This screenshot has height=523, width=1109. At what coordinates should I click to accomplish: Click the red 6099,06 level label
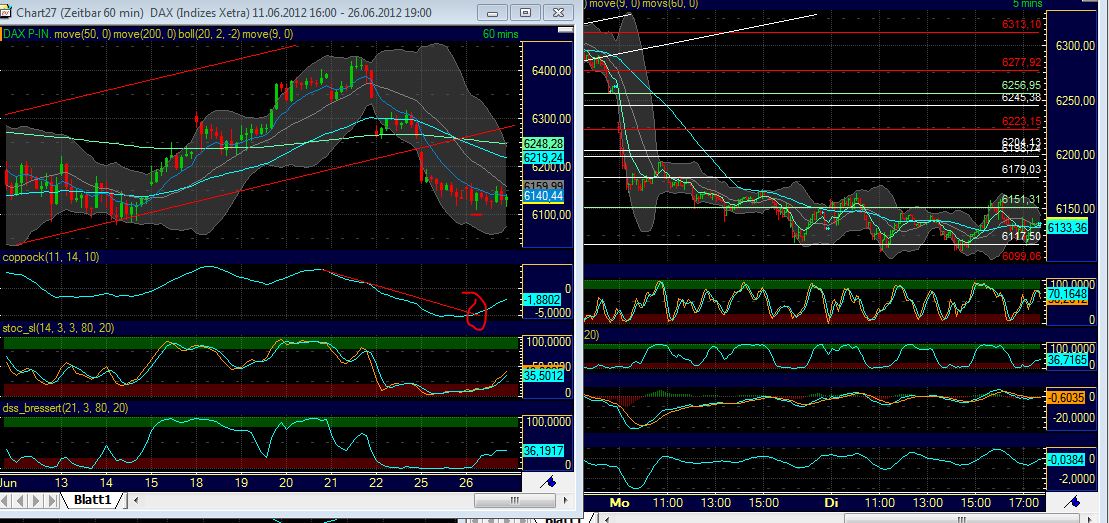click(x=1021, y=256)
